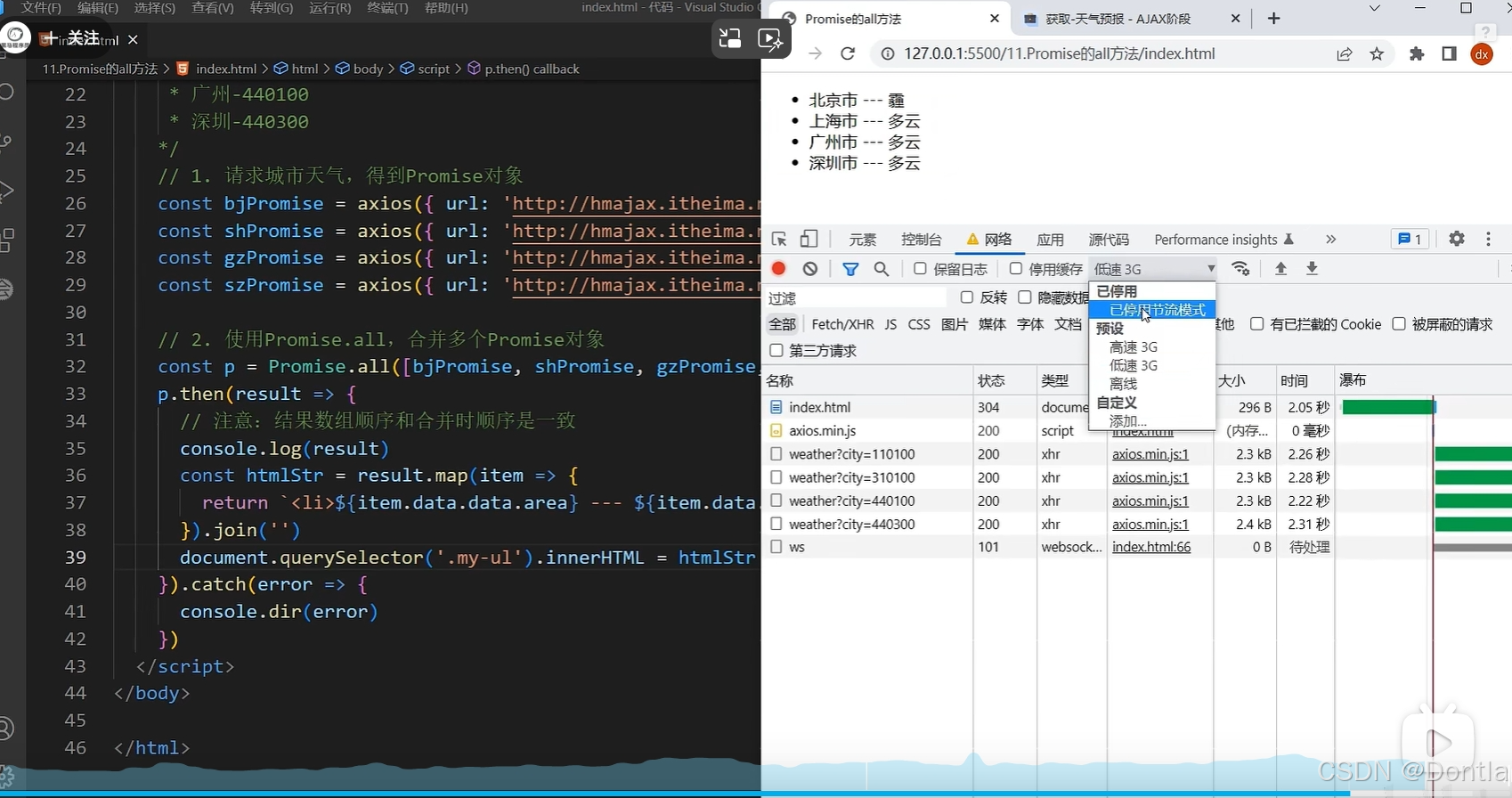1512x798 pixels.
Task: Switch to the 元素 DevTools tab
Action: [x=863, y=240]
